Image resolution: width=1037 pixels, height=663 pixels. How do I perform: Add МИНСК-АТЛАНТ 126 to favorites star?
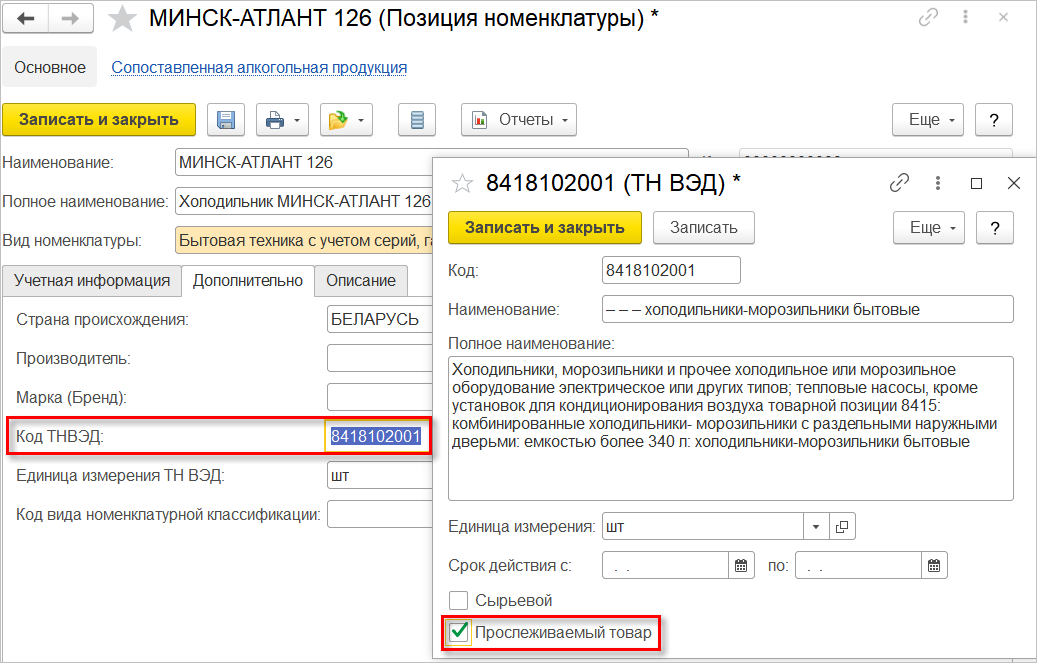pyautogui.click(x=122, y=19)
